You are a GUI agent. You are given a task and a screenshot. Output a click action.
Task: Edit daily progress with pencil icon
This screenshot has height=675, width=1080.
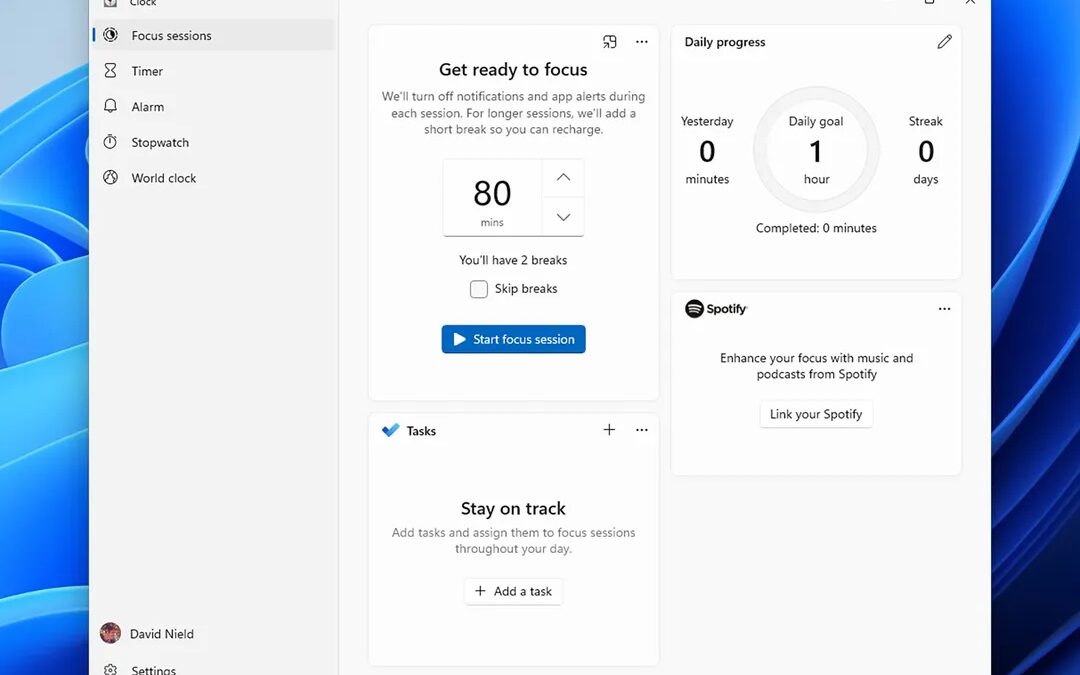(944, 42)
